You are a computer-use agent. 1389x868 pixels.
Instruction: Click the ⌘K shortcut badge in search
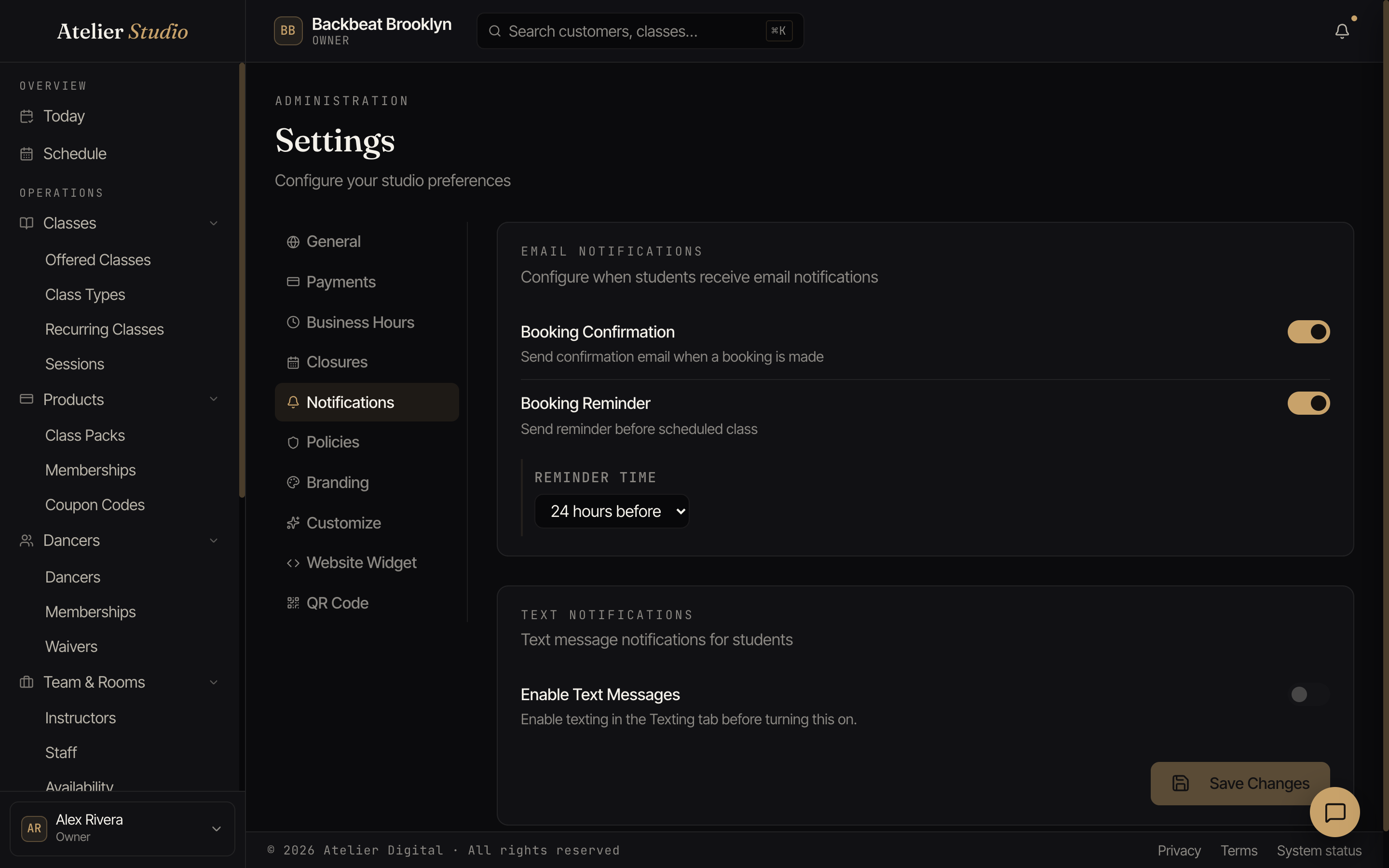pos(779,31)
